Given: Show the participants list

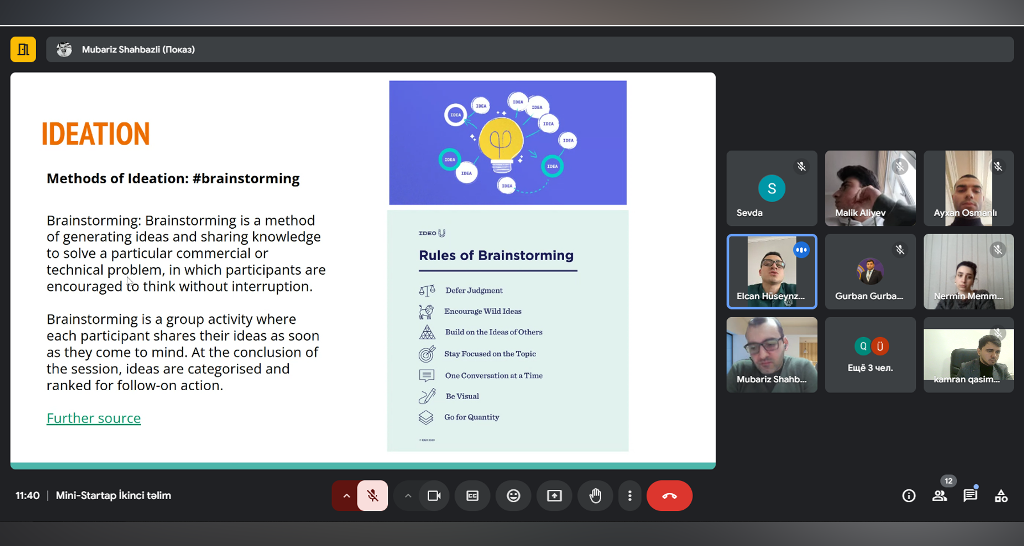Looking at the screenshot, I should coord(939,495).
